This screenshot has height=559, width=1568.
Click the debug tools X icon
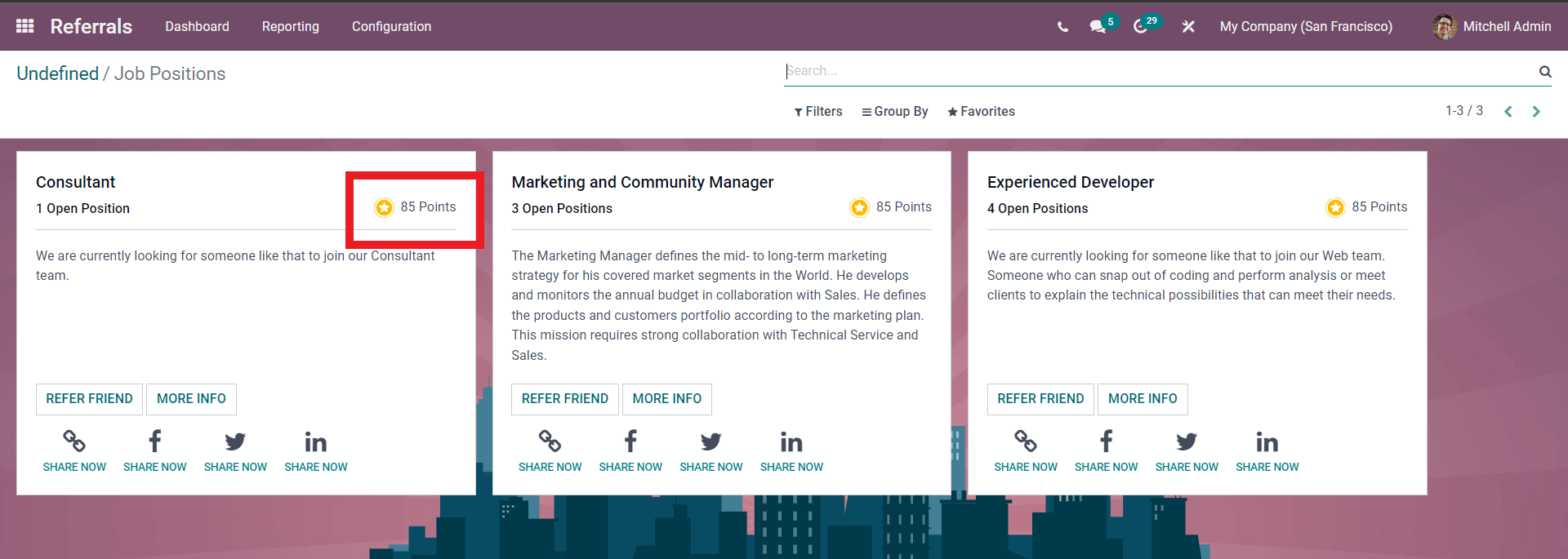click(x=1188, y=26)
